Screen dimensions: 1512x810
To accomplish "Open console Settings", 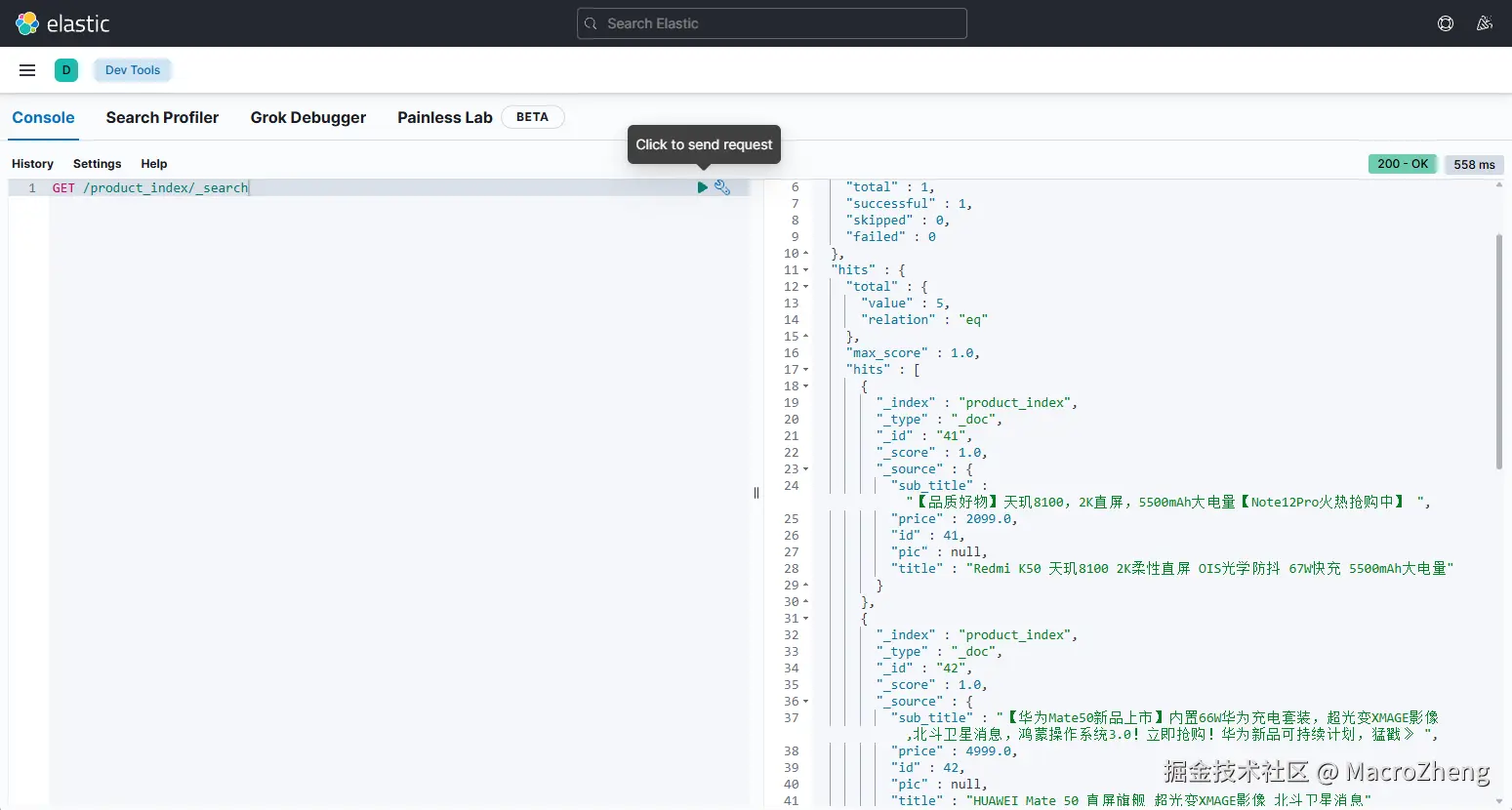I will [x=97, y=164].
